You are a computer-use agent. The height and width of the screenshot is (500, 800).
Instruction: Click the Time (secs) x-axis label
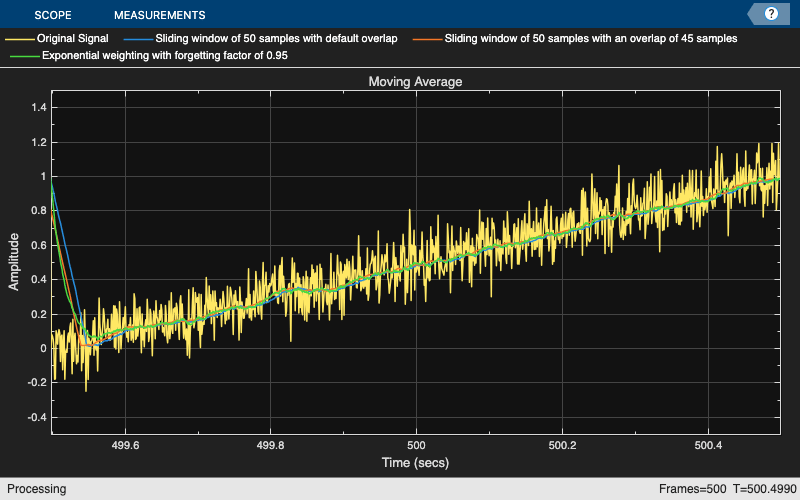click(415, 463)
